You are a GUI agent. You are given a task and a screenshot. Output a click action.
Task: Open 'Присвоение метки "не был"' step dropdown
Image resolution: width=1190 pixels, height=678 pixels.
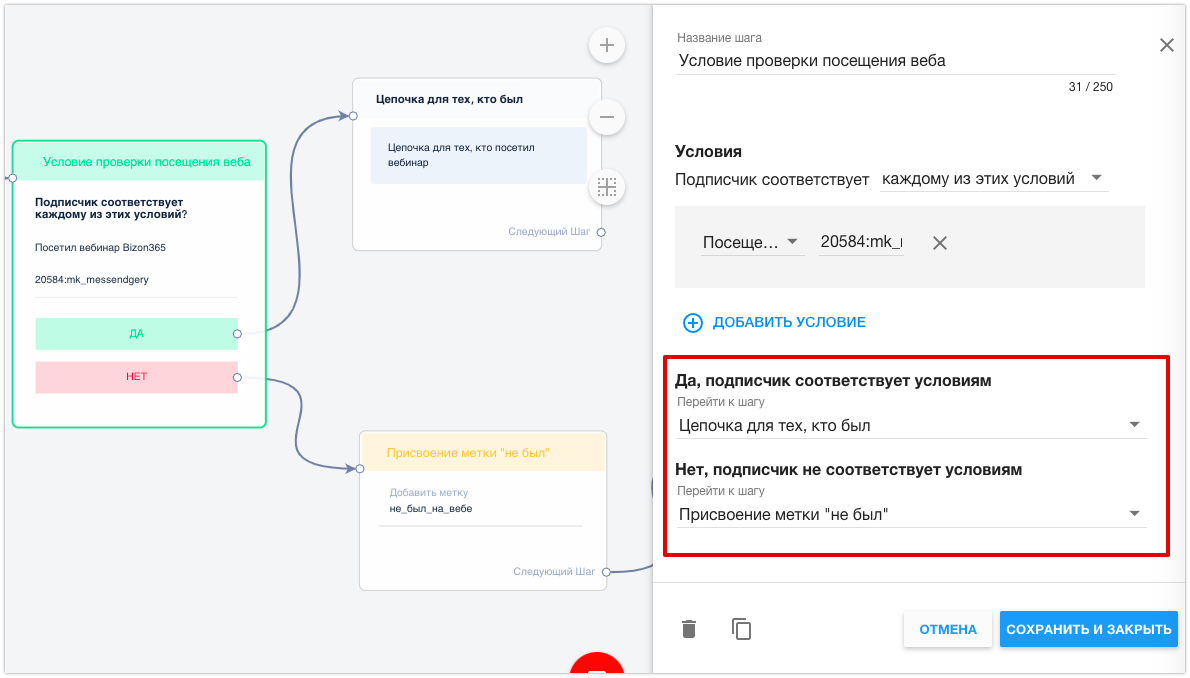(x=910, y=514)
